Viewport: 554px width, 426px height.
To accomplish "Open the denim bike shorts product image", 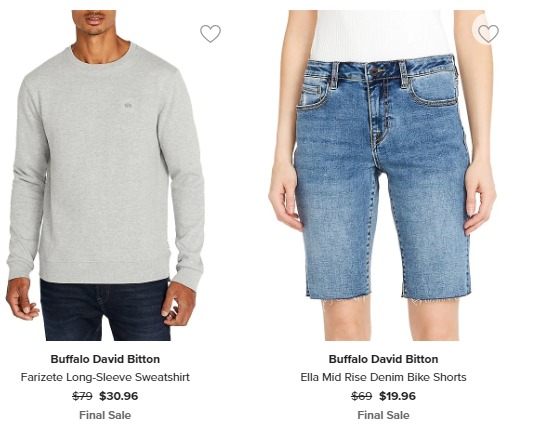I will point(383,175).
